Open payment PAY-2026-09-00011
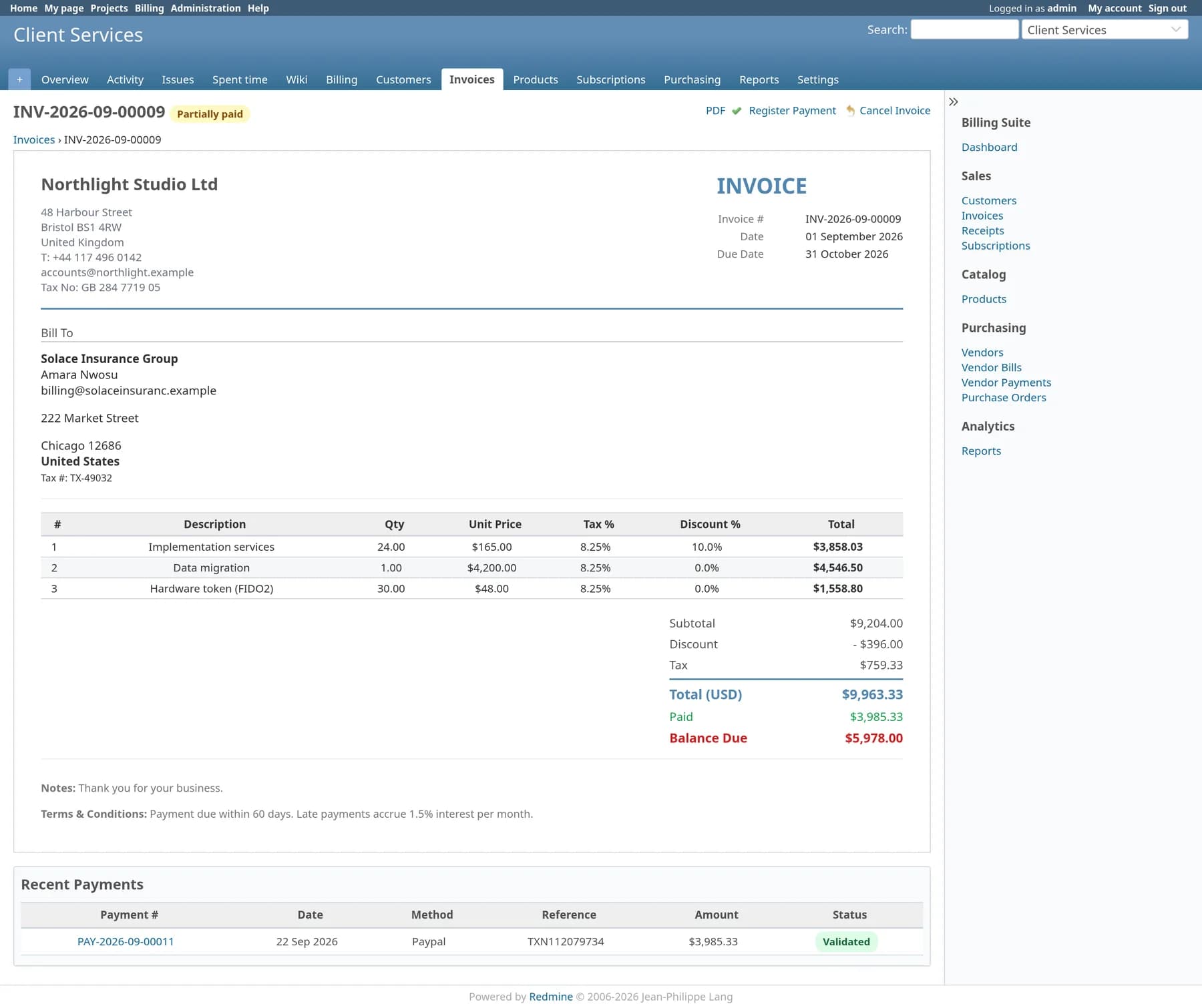Screen dimensions: 1202x1008 point(126,941)
